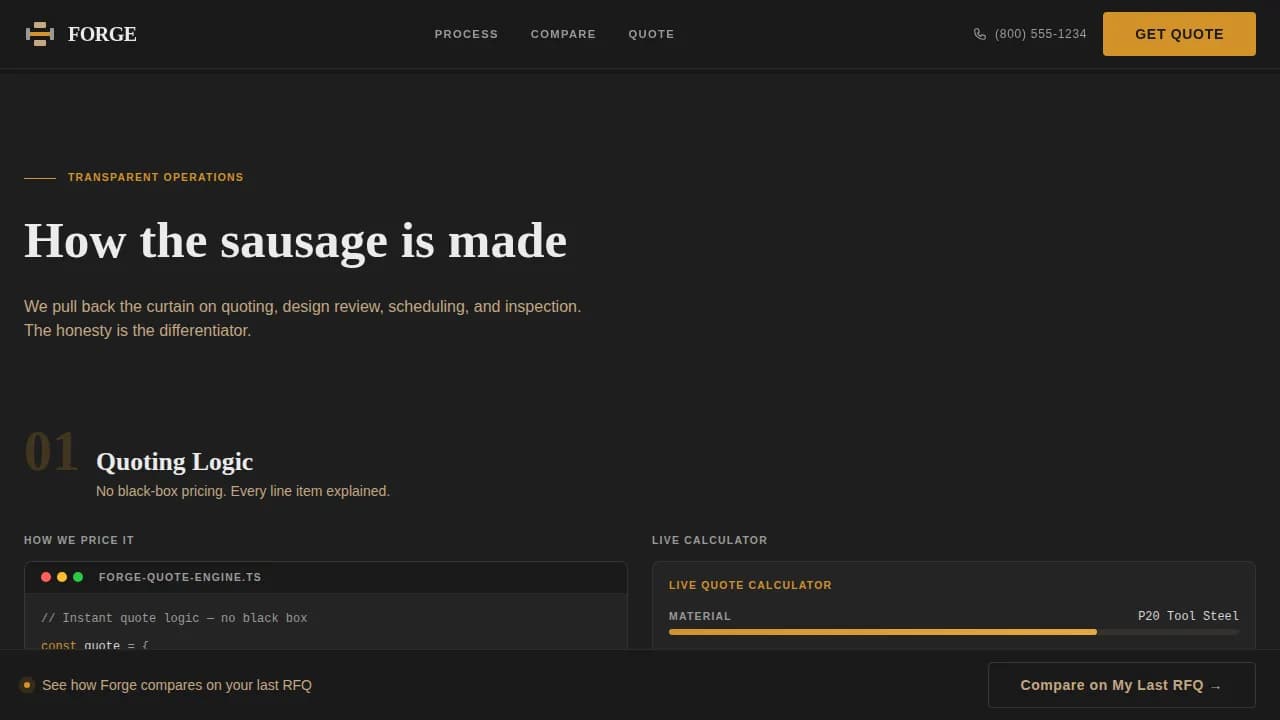The image size is (1280, 720).
Task: Click the P20 Tool Steel material value
Action: click(1188, 616)
